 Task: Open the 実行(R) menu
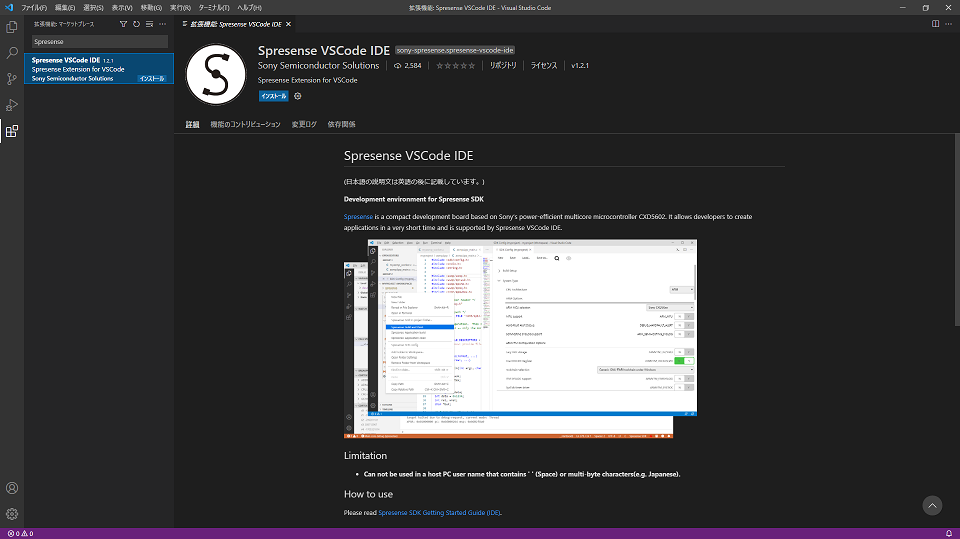[180, 8]
